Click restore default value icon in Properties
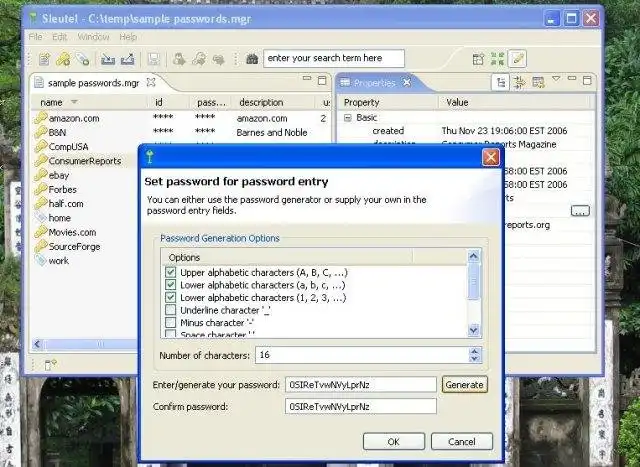The image size is (640, 467). 538,82
